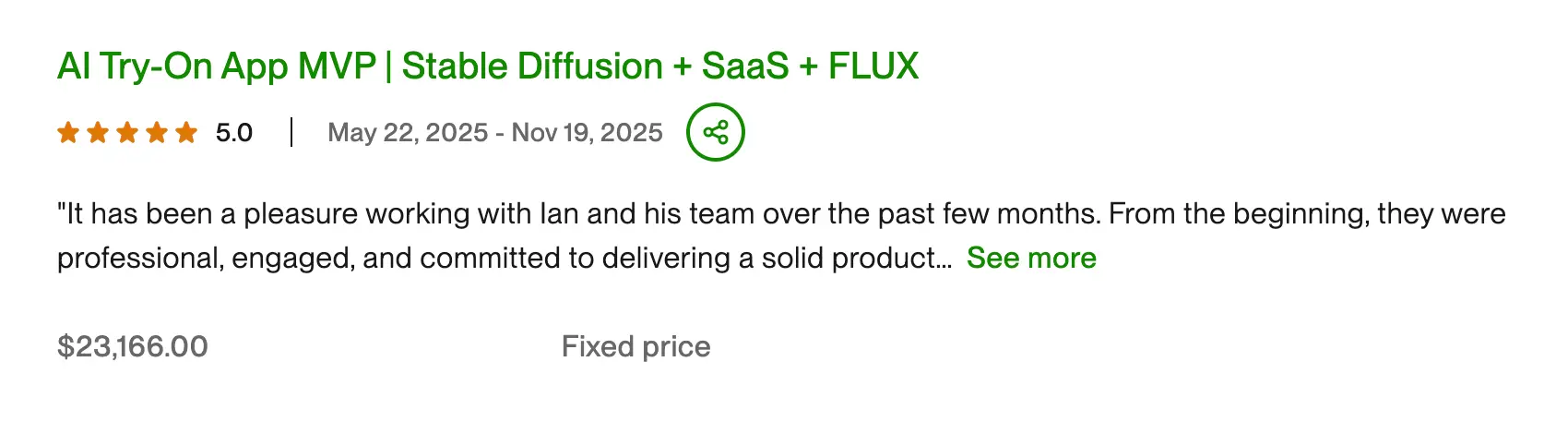The height and width of the screenshot is (434, 1568).
Task: Click the word SaaS in the title
Action: tap(745, 66)
